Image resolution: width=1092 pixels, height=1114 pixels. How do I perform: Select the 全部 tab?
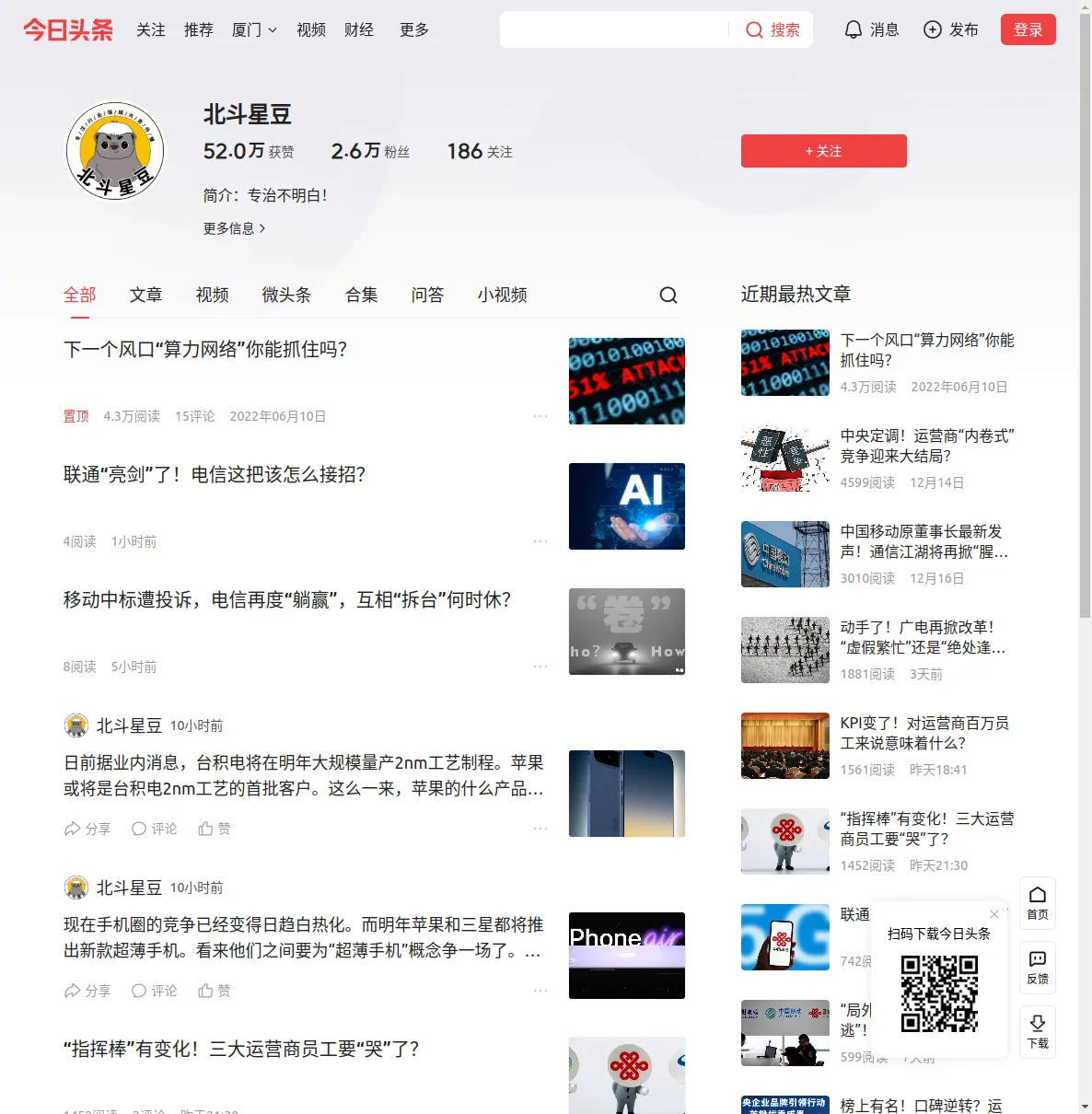80,295
